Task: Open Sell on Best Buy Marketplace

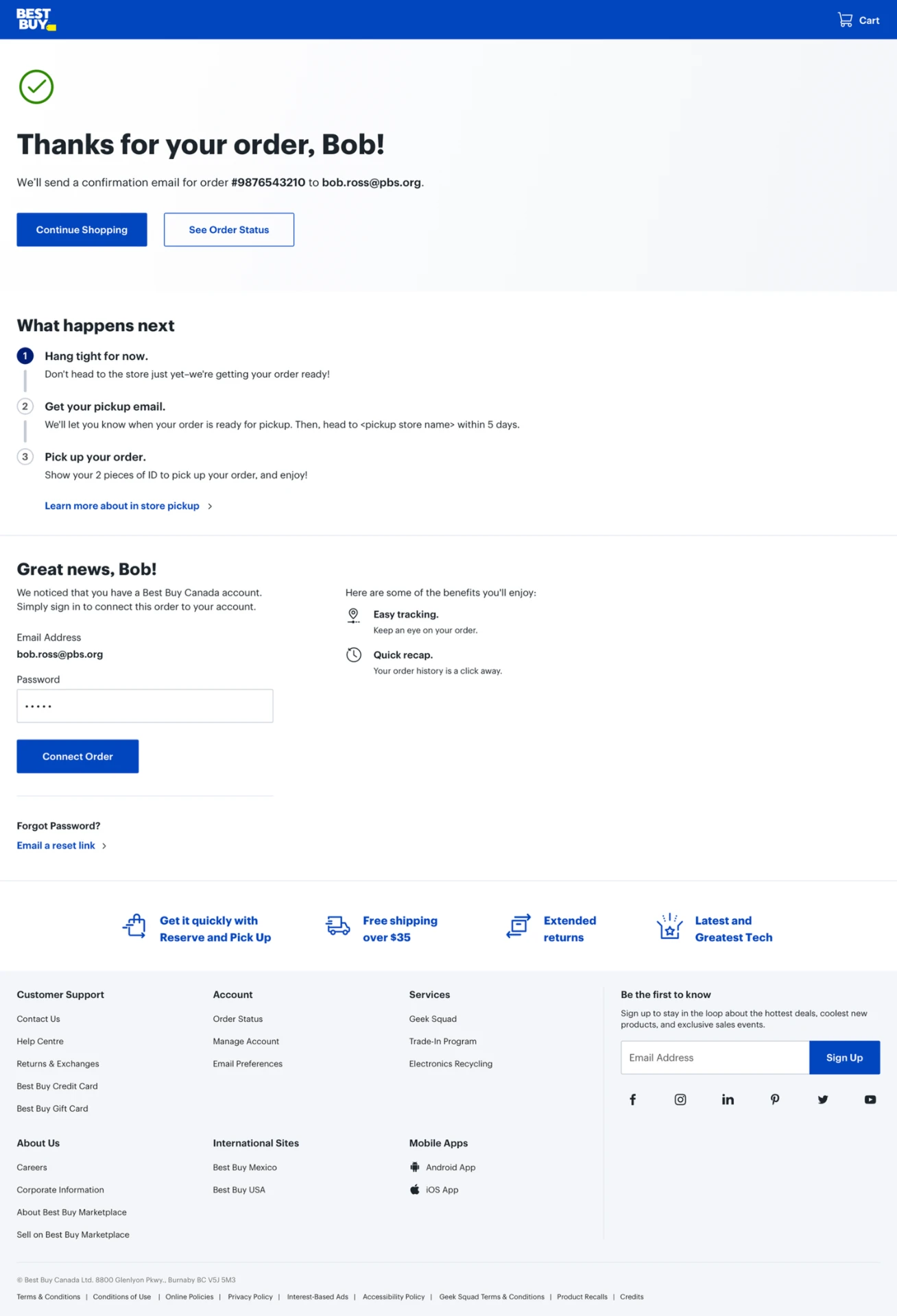Action: [x=73, y=1234]
